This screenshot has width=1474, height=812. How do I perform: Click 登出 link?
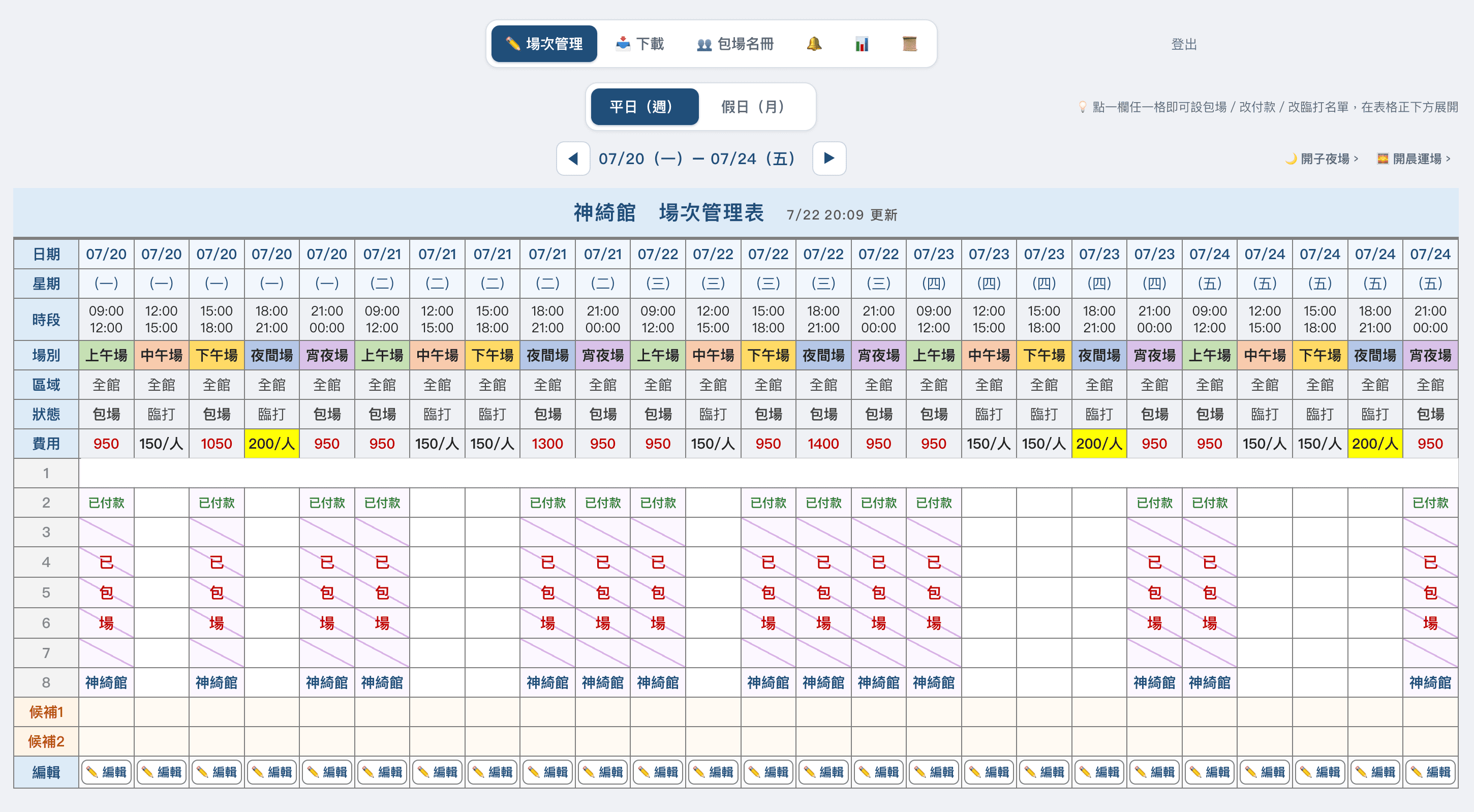click(1184, 44)
